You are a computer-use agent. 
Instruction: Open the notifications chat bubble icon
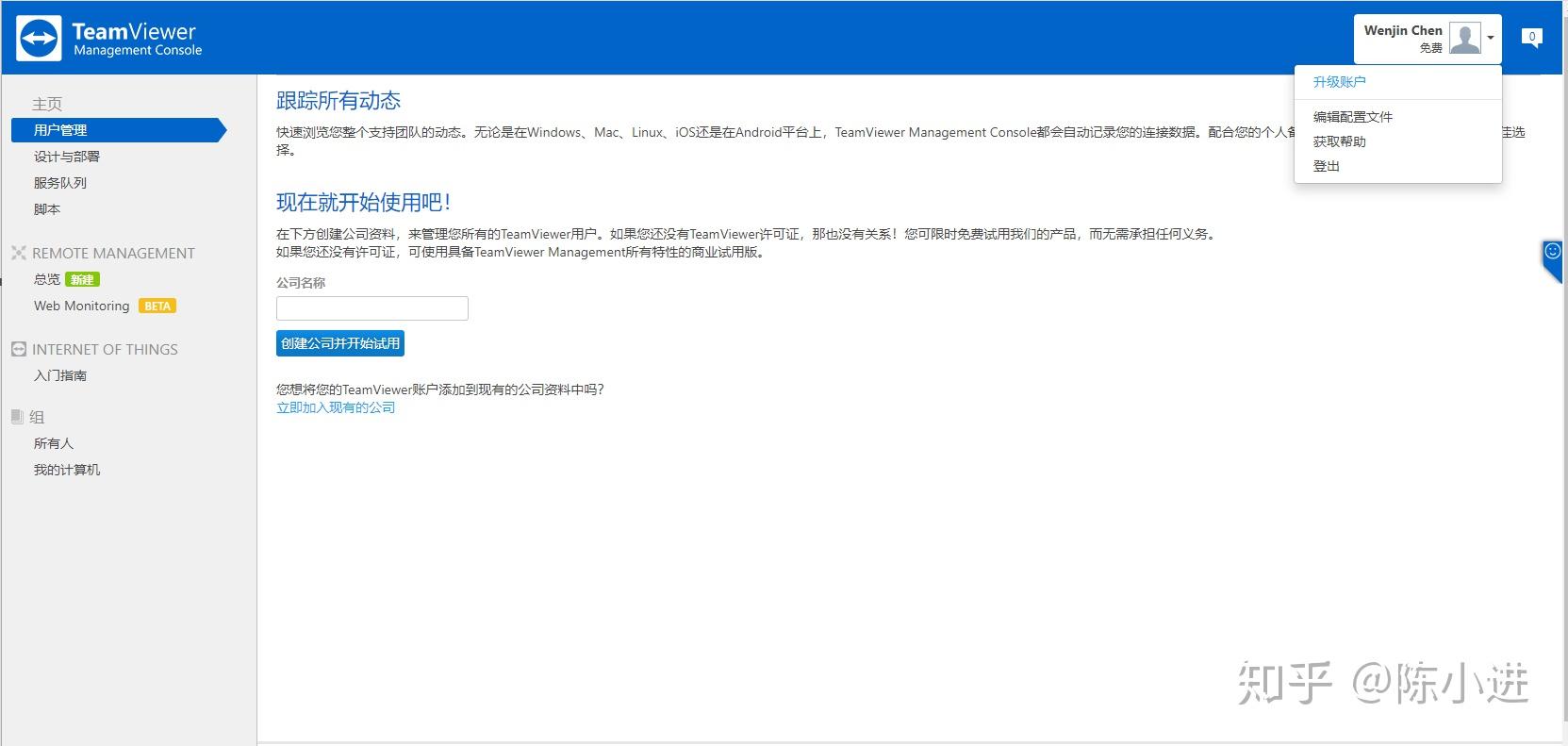pyautogui.click(x=1532, y=38)
